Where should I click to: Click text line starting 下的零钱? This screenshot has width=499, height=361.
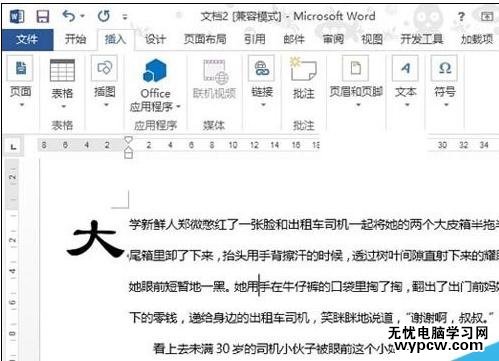[x=312, y=317]
